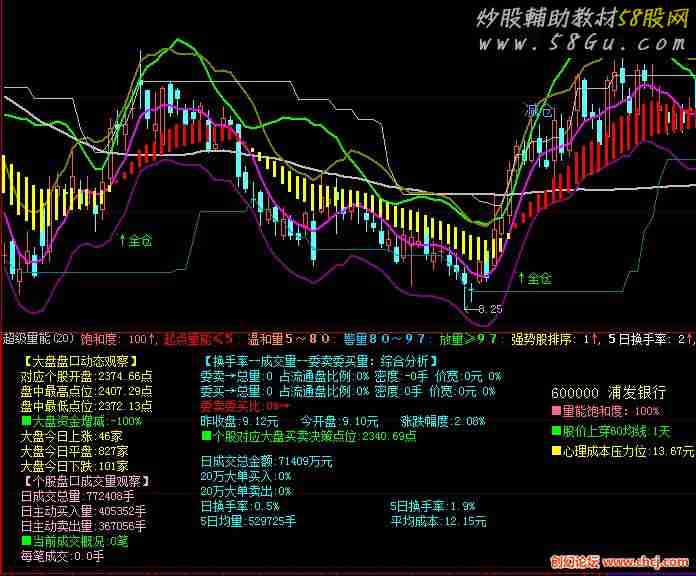Click the 委卖→总量:0 row
Screen dimensions: 696x576
[351, 377]
